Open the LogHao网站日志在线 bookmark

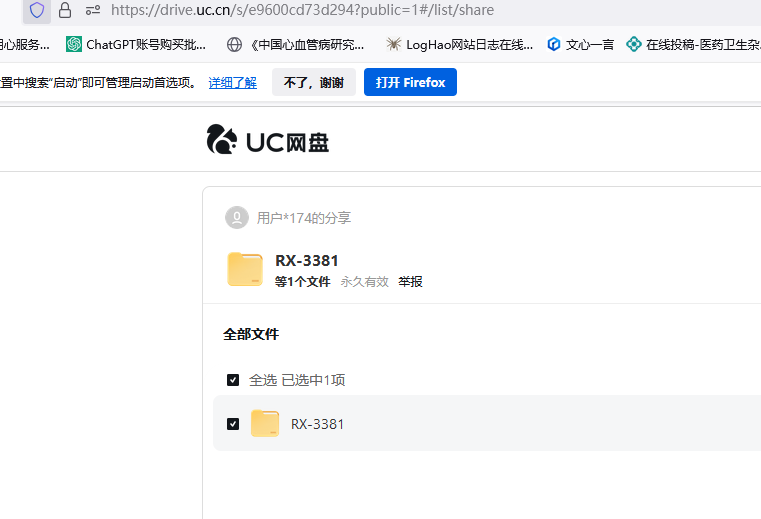click(x=459, y=45)
